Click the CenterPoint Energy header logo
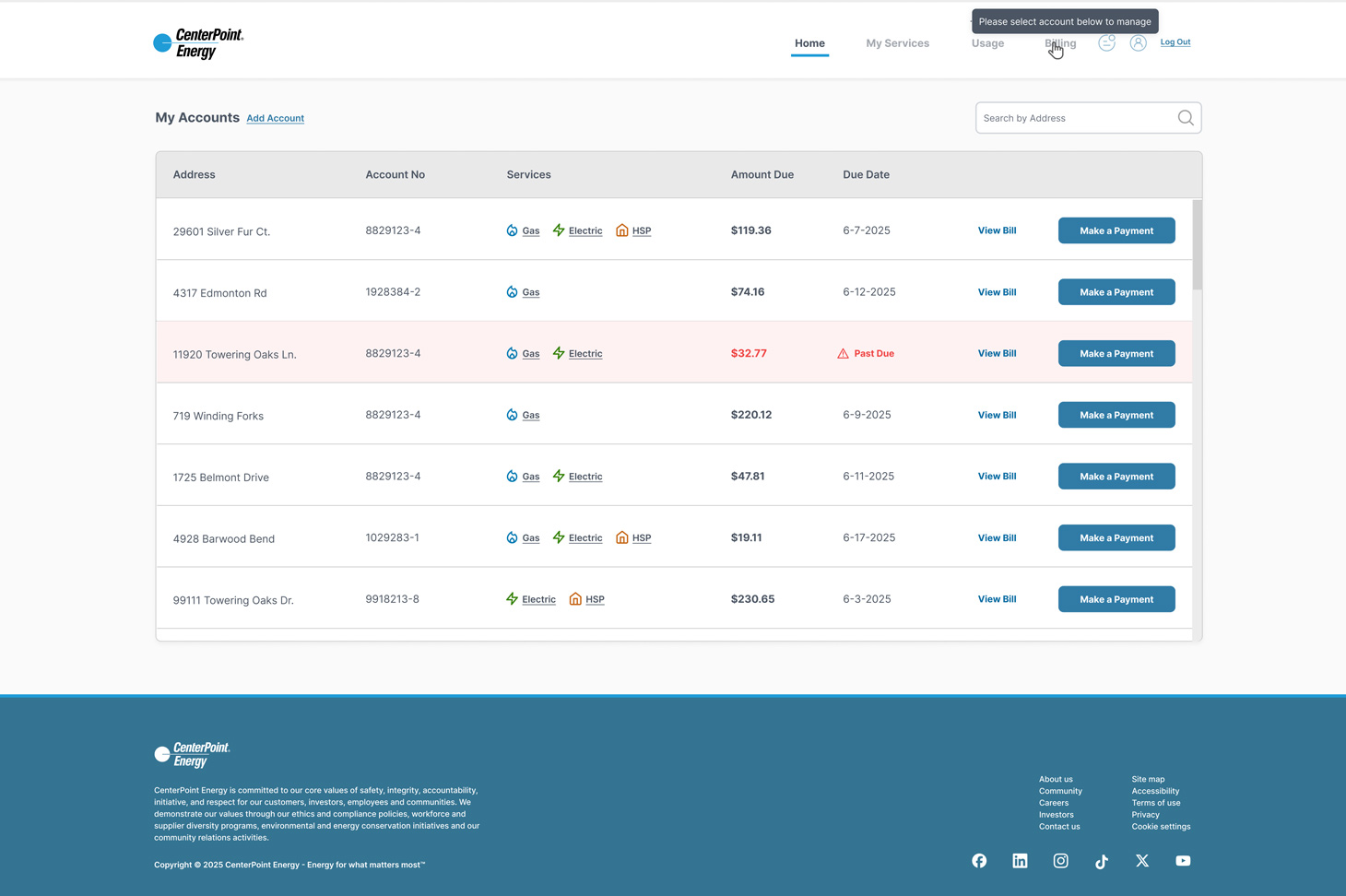 coord(198,43)
